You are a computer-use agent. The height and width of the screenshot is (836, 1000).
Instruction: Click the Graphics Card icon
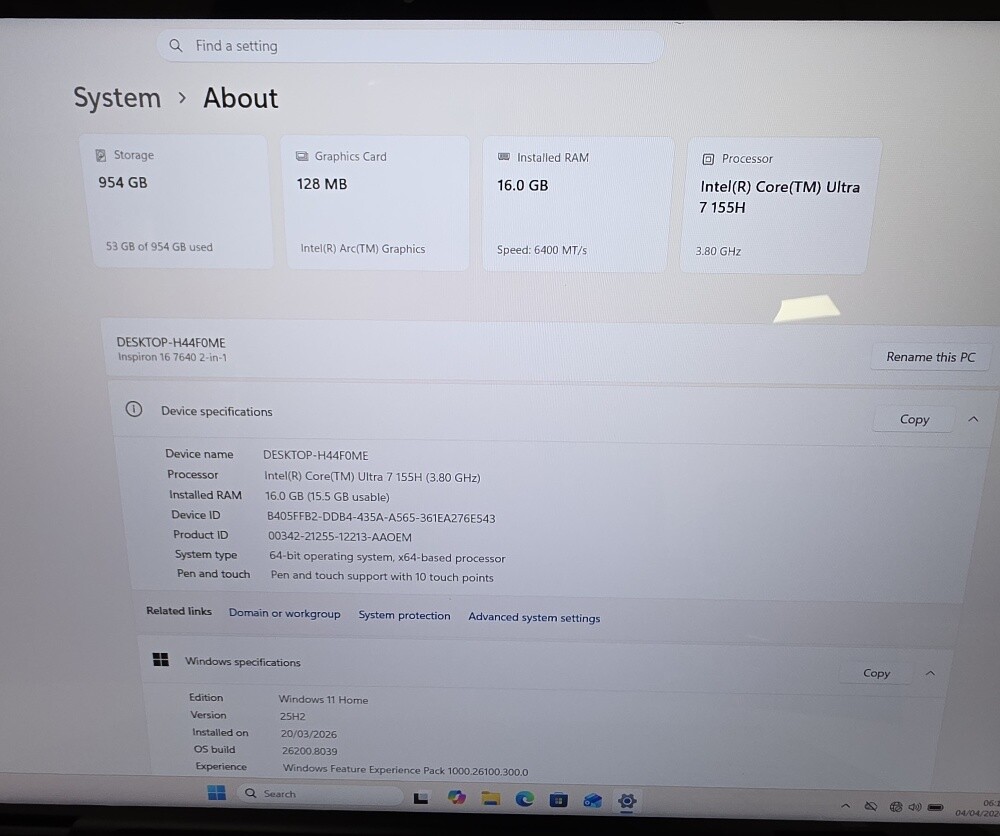click(302, 156)
